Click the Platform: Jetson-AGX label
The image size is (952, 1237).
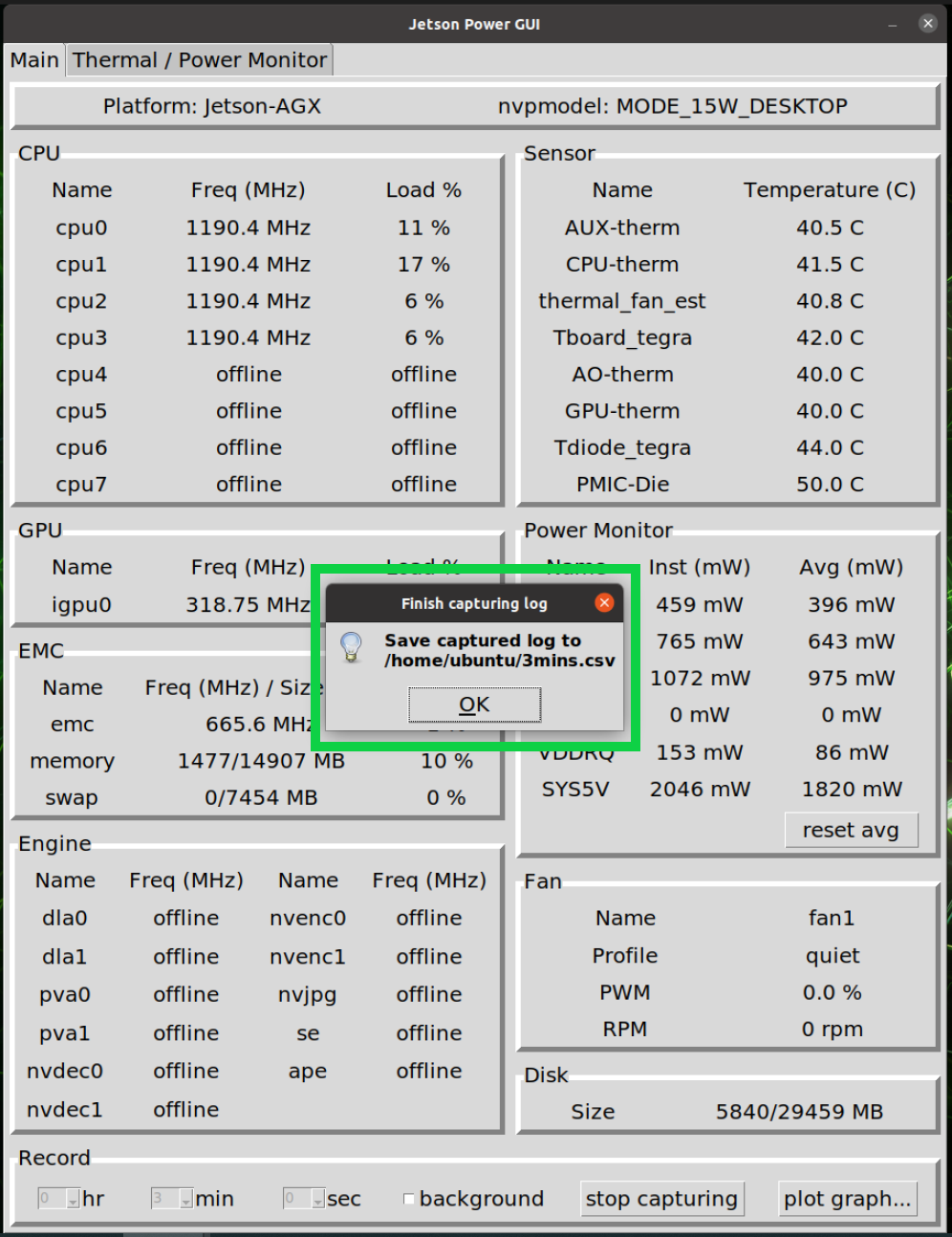click(212, 106)
